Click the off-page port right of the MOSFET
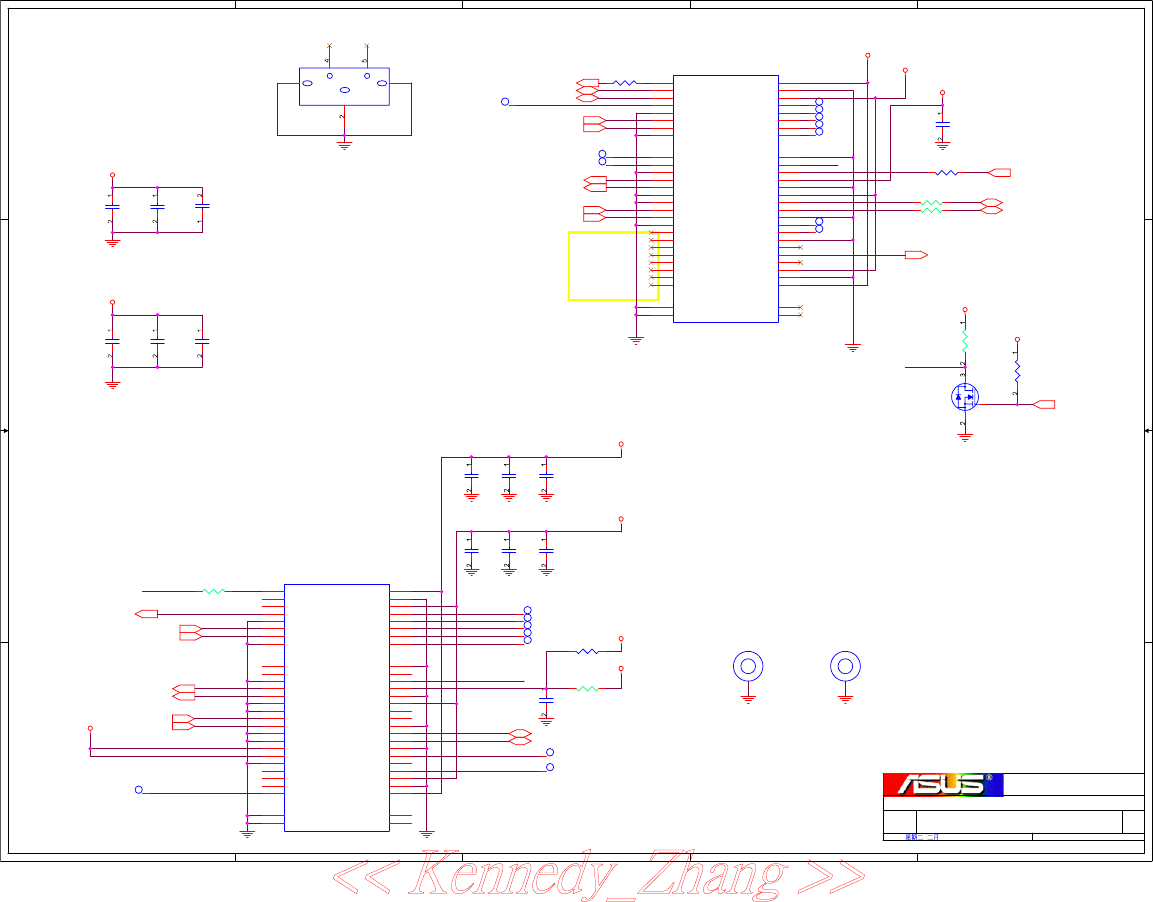 (x=1044, y=404)
